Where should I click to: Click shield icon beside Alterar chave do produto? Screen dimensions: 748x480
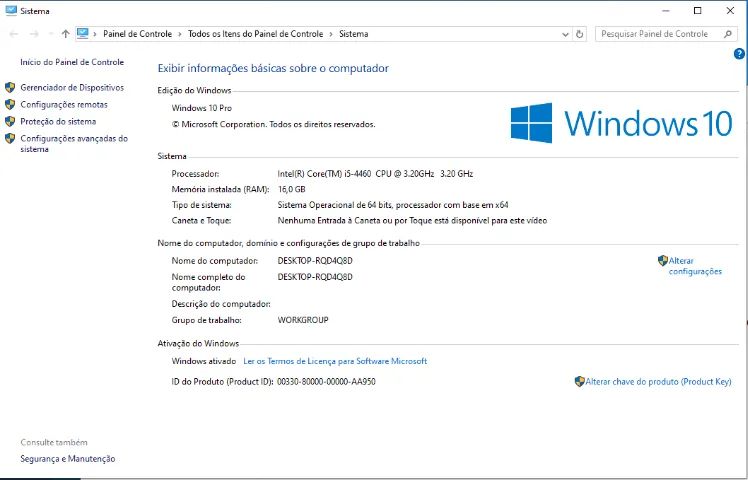tap(580, 382)
